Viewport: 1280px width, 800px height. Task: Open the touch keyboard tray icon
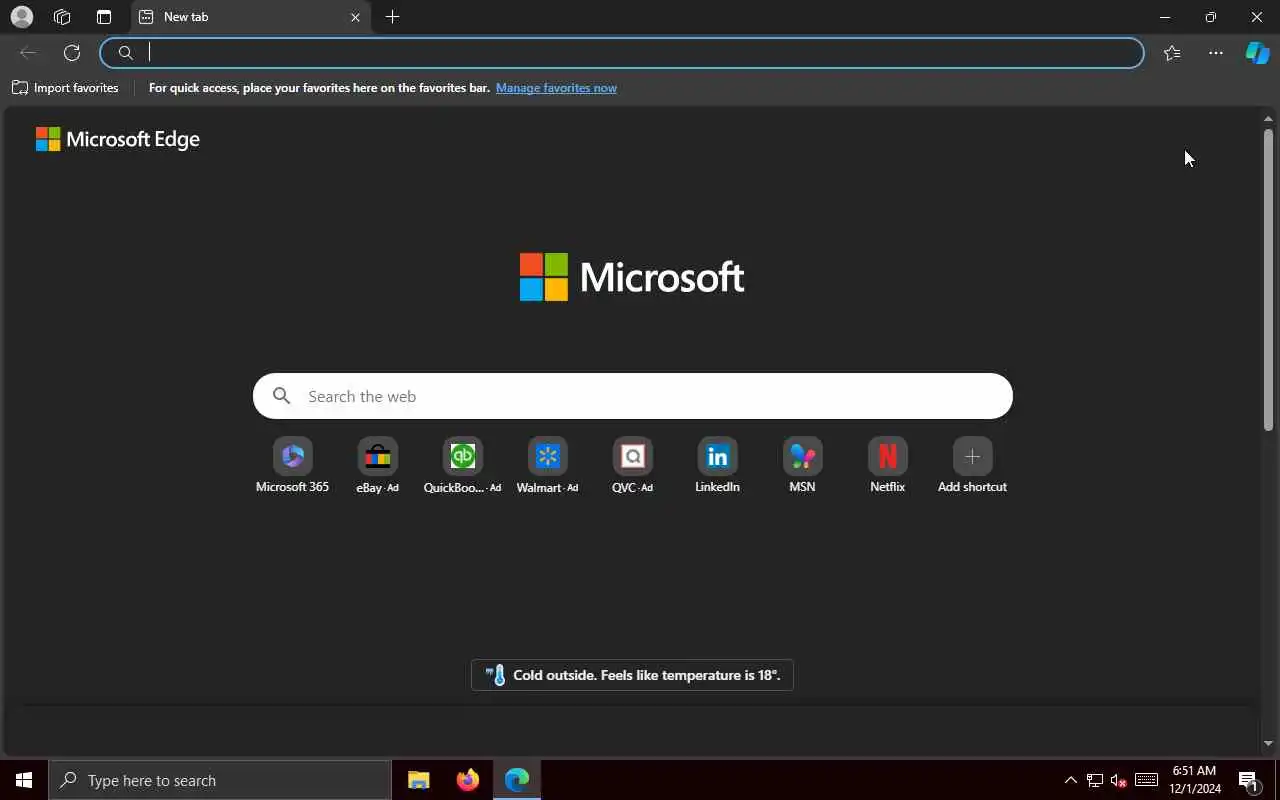[x=1147, y=780]
